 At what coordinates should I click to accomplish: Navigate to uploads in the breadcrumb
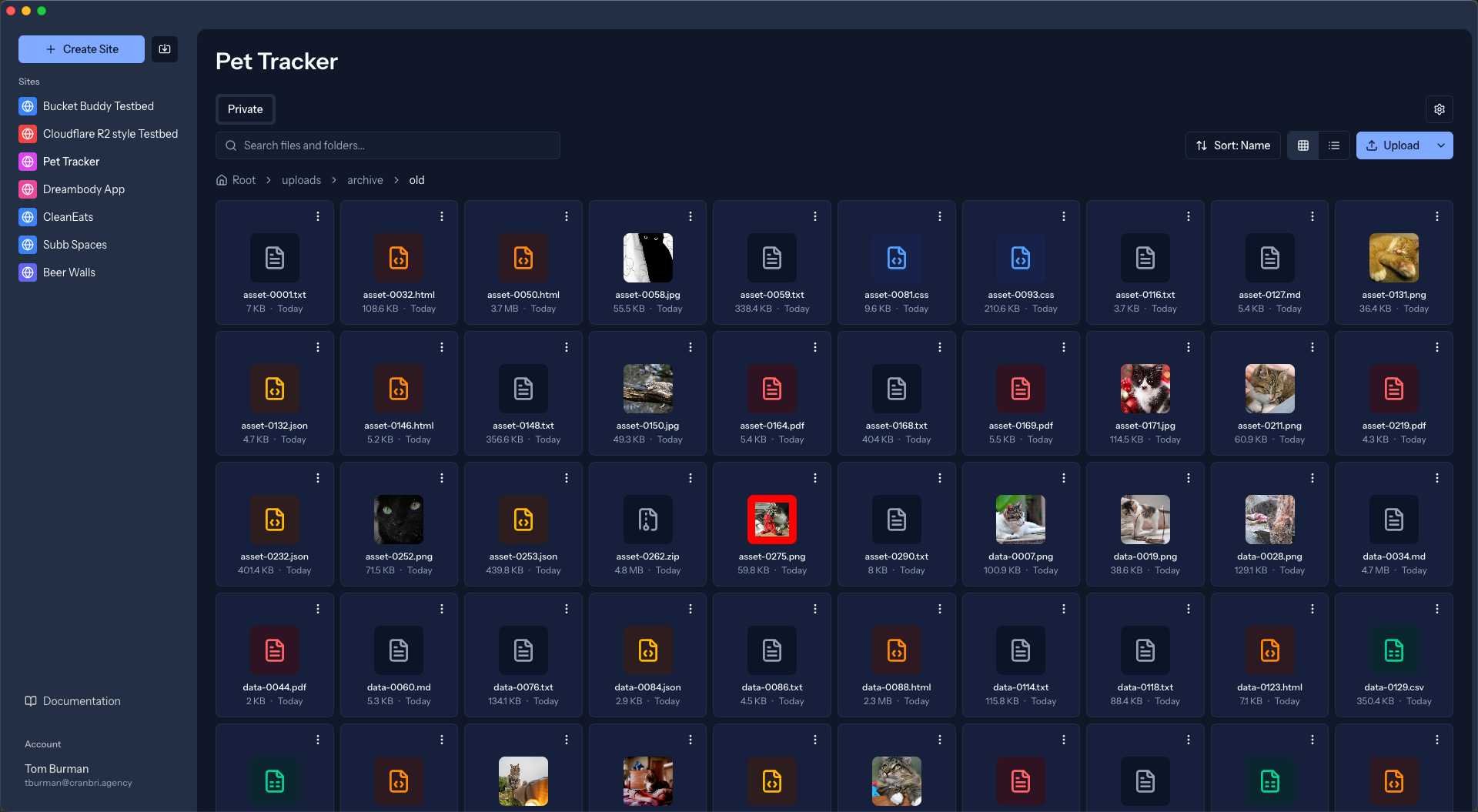[301, 179]
